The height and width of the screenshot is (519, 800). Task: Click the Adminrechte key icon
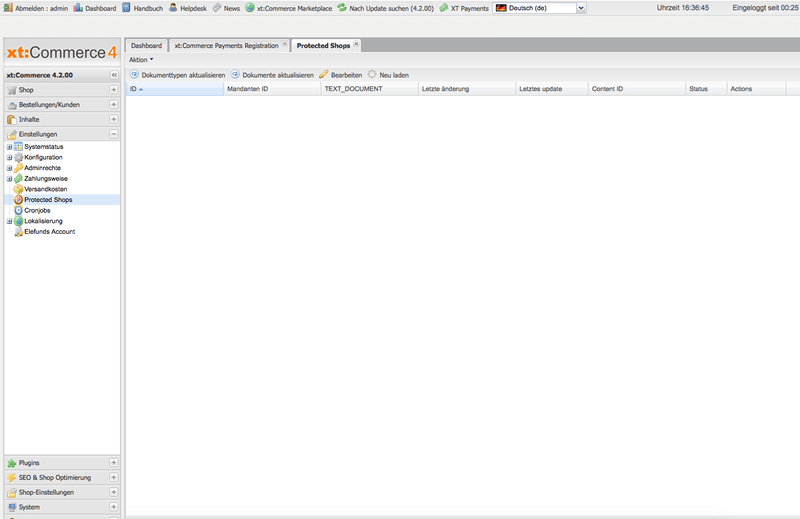[x=18, y=168]
